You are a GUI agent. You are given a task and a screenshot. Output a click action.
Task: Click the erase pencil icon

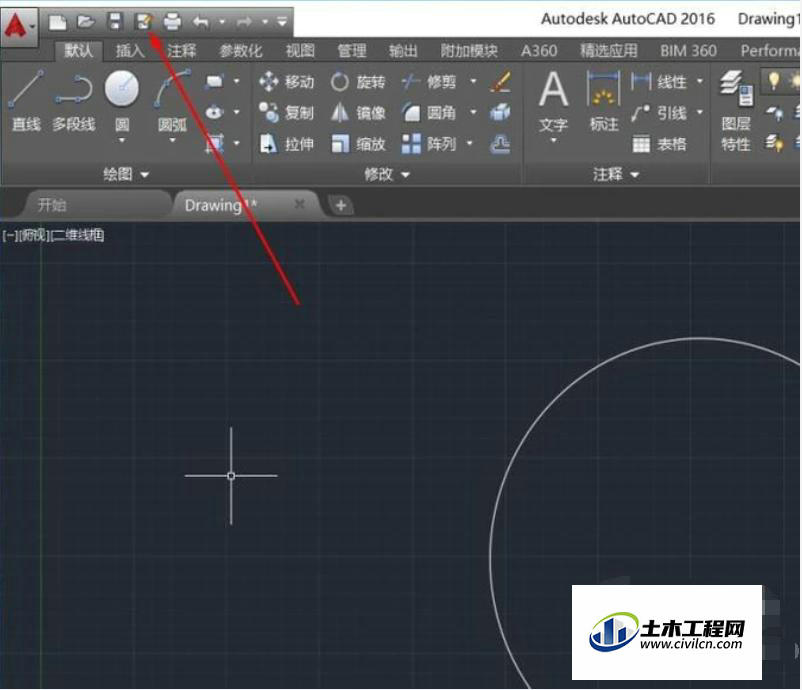[x=500, y=81]
